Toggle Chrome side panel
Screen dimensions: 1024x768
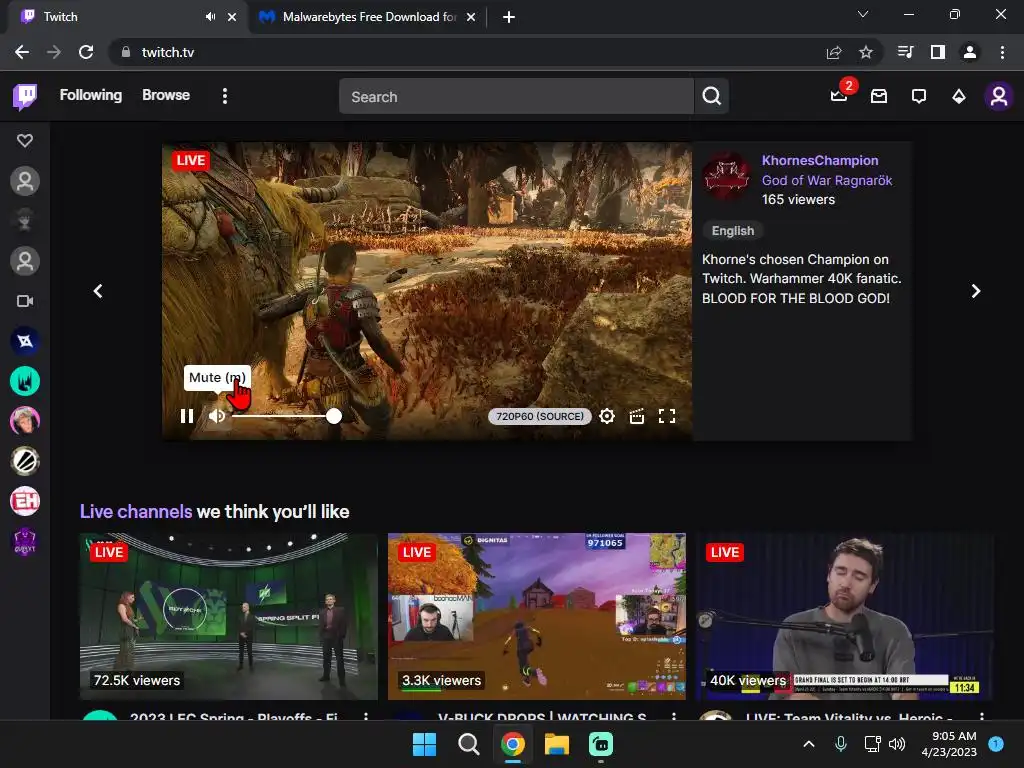coord(938,52)
